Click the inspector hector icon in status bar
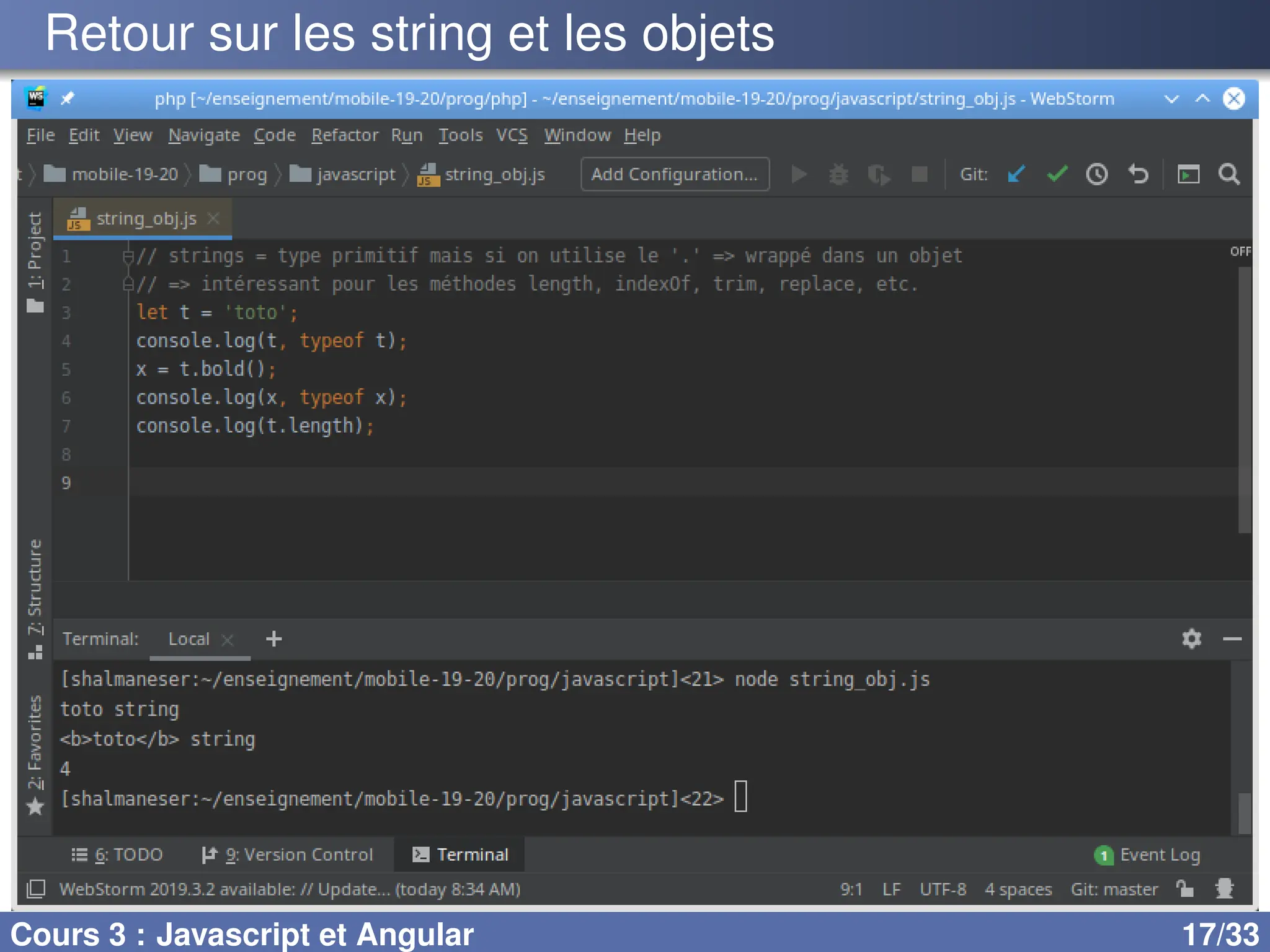Screen dimensions: 1270x952 pyautogui.click(x=1225, y=889)
